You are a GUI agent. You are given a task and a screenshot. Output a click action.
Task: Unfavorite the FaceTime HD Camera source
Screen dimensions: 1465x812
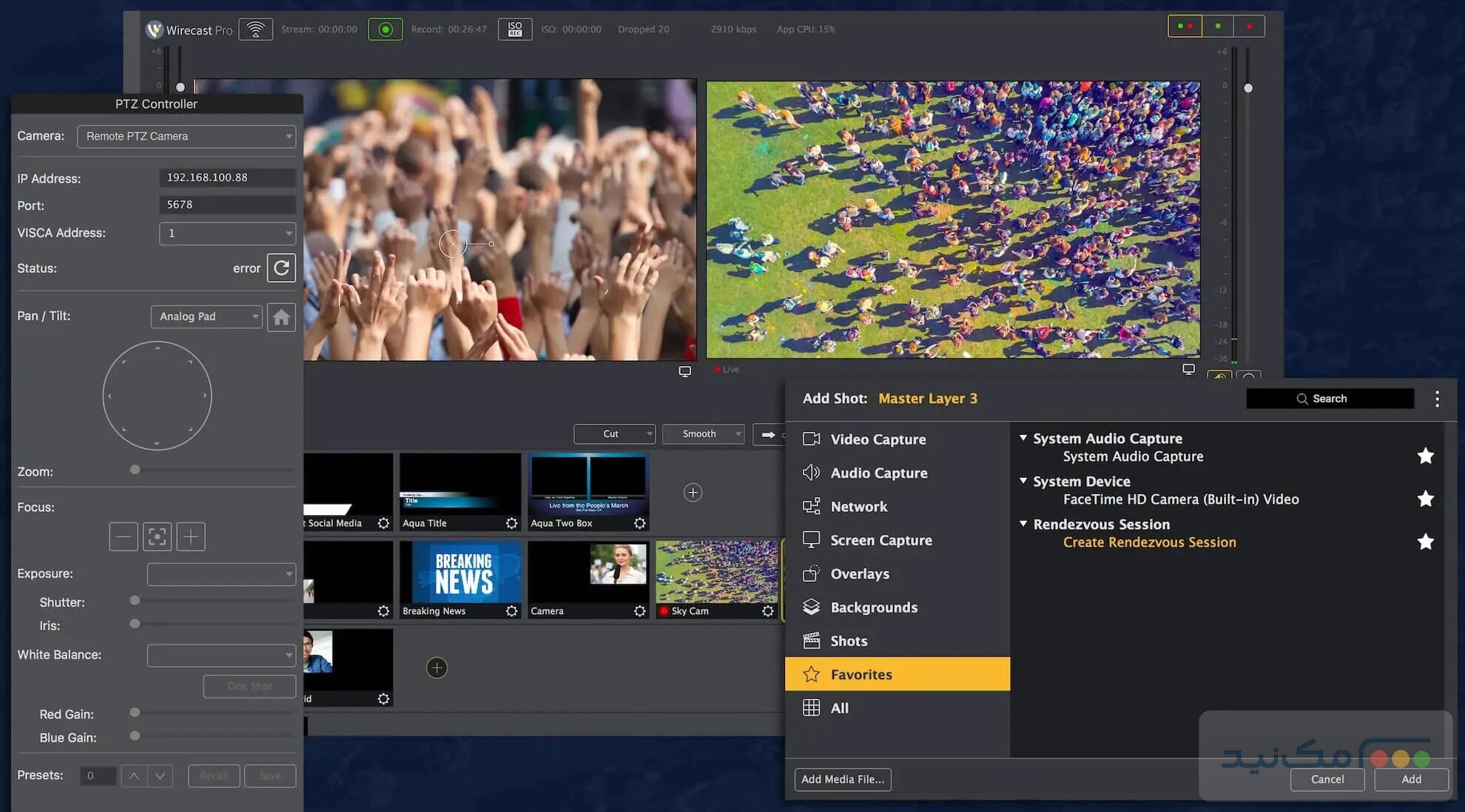tap(1425, 498)
